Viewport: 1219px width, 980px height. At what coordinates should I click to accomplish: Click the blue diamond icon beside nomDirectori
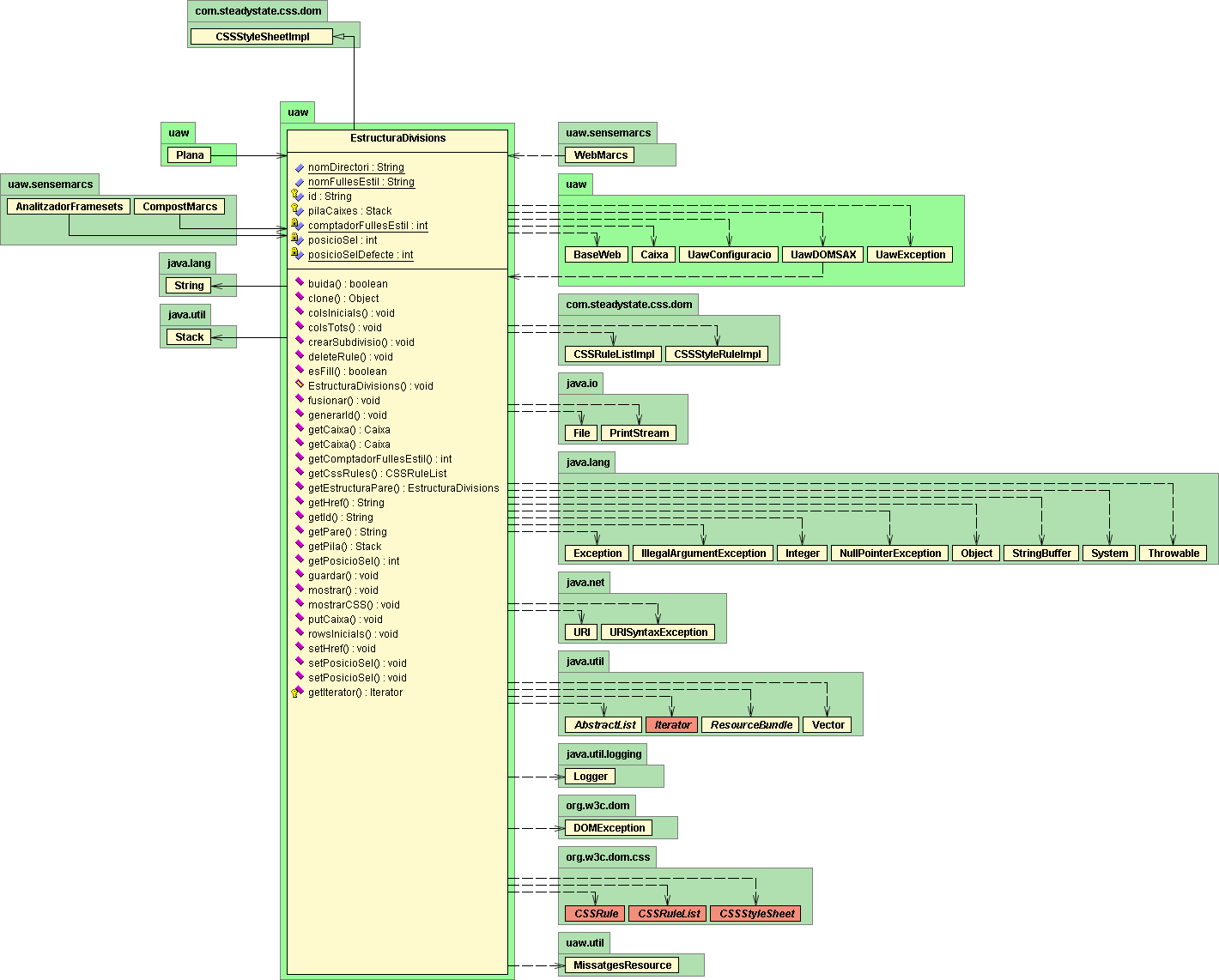click(299, 168)
